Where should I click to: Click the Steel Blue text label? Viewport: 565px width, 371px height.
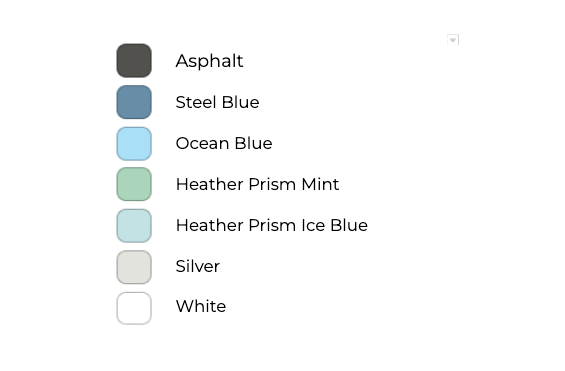coord(217,102)
